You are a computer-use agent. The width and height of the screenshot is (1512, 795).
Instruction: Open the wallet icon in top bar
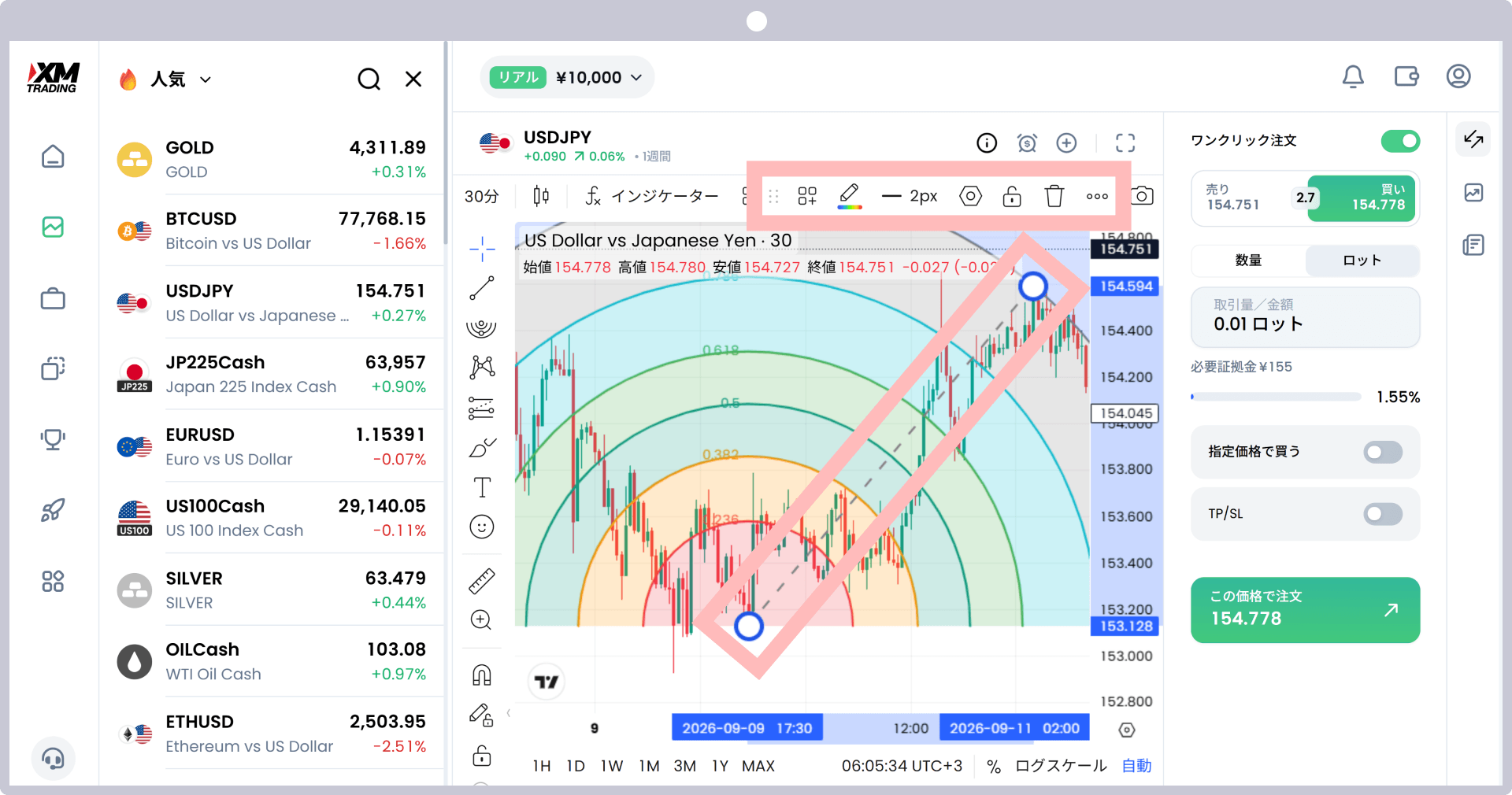click(x=1406, y=76)
